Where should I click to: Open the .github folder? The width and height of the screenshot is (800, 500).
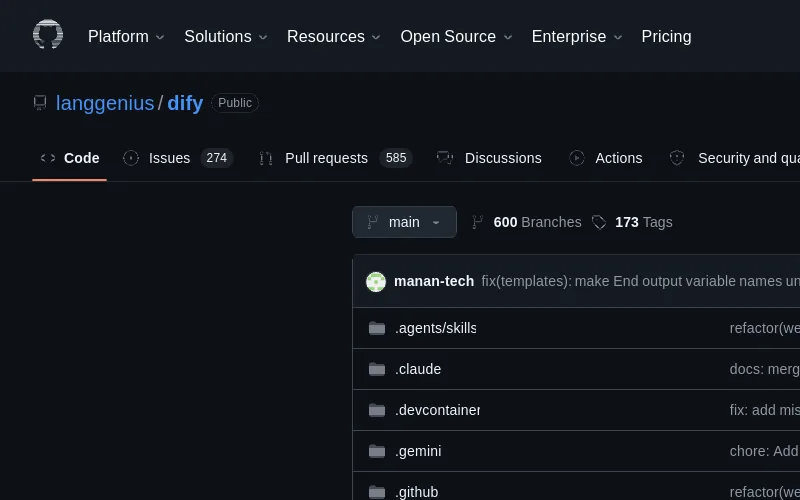pyautogui.click(x=416, y=492)
